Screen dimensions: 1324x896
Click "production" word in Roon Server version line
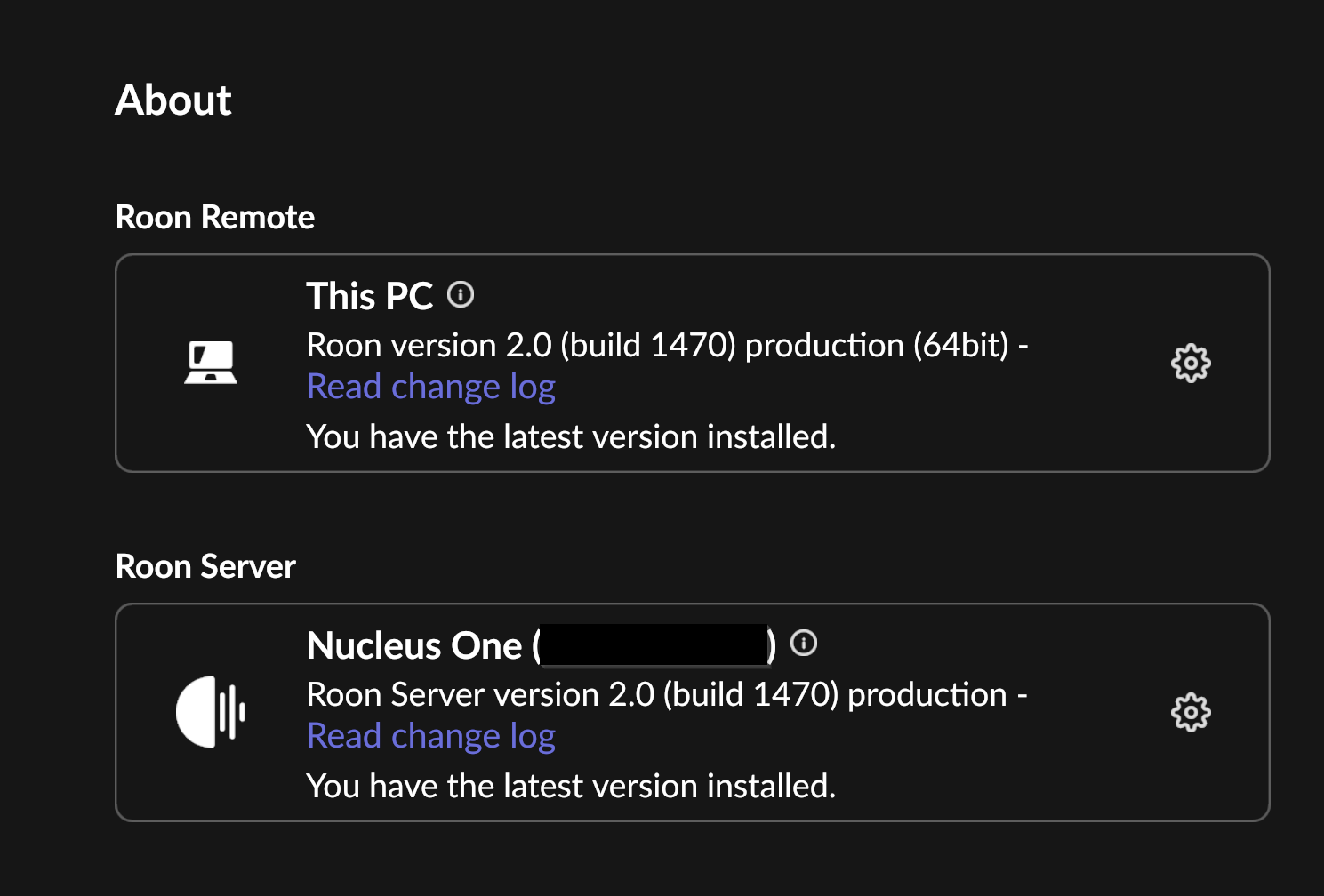[x=927, y=696]
